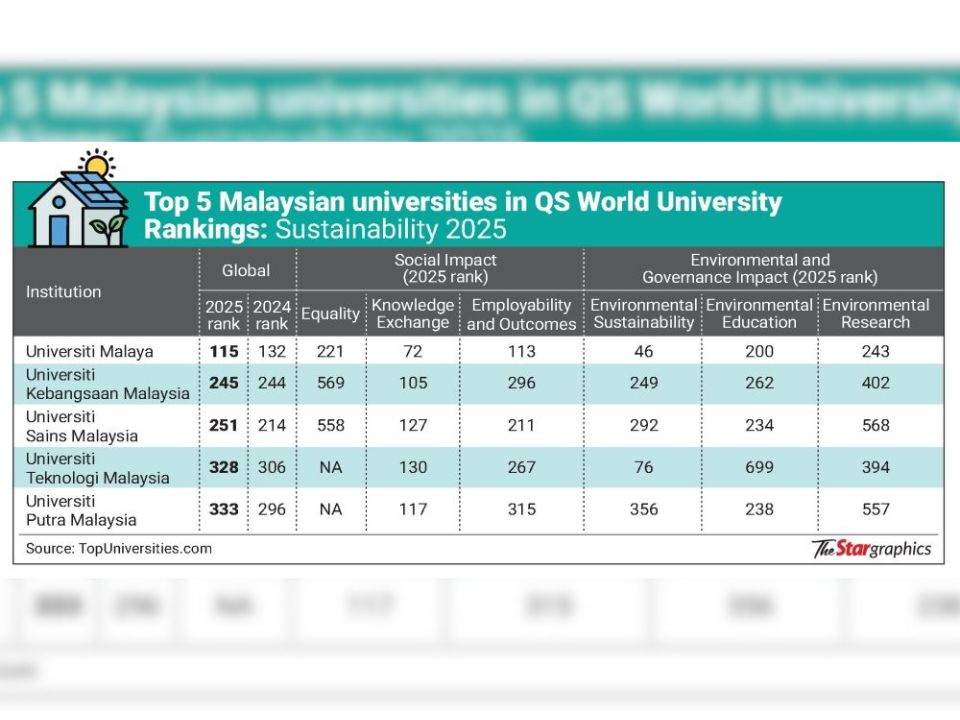
Task: Click Universiti Kebangsaan Malaysia's Environmental Sustainability '249'
Action: pyautogui.click(x=643, y=383)
